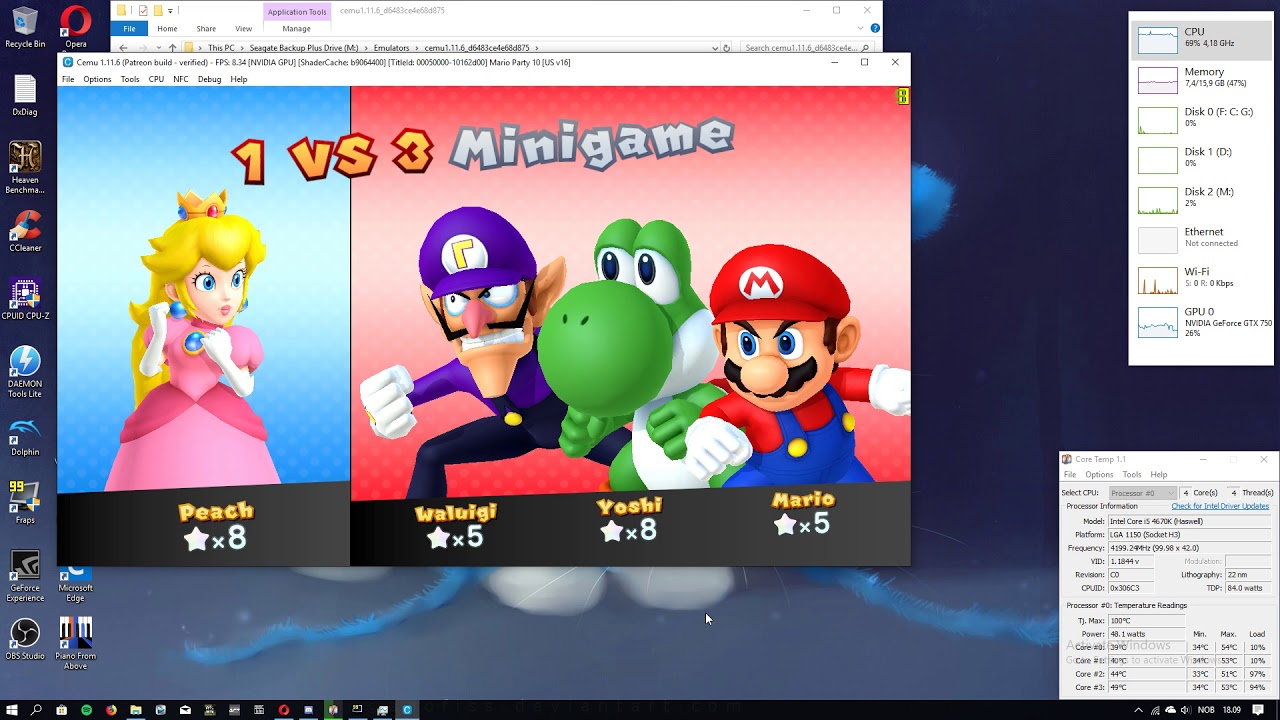This screenshot has height=720, width=1280.
Task: Expand Select CPU Processor #0 dropdown
Action: pyautogui.click(x=1143, y=493)
